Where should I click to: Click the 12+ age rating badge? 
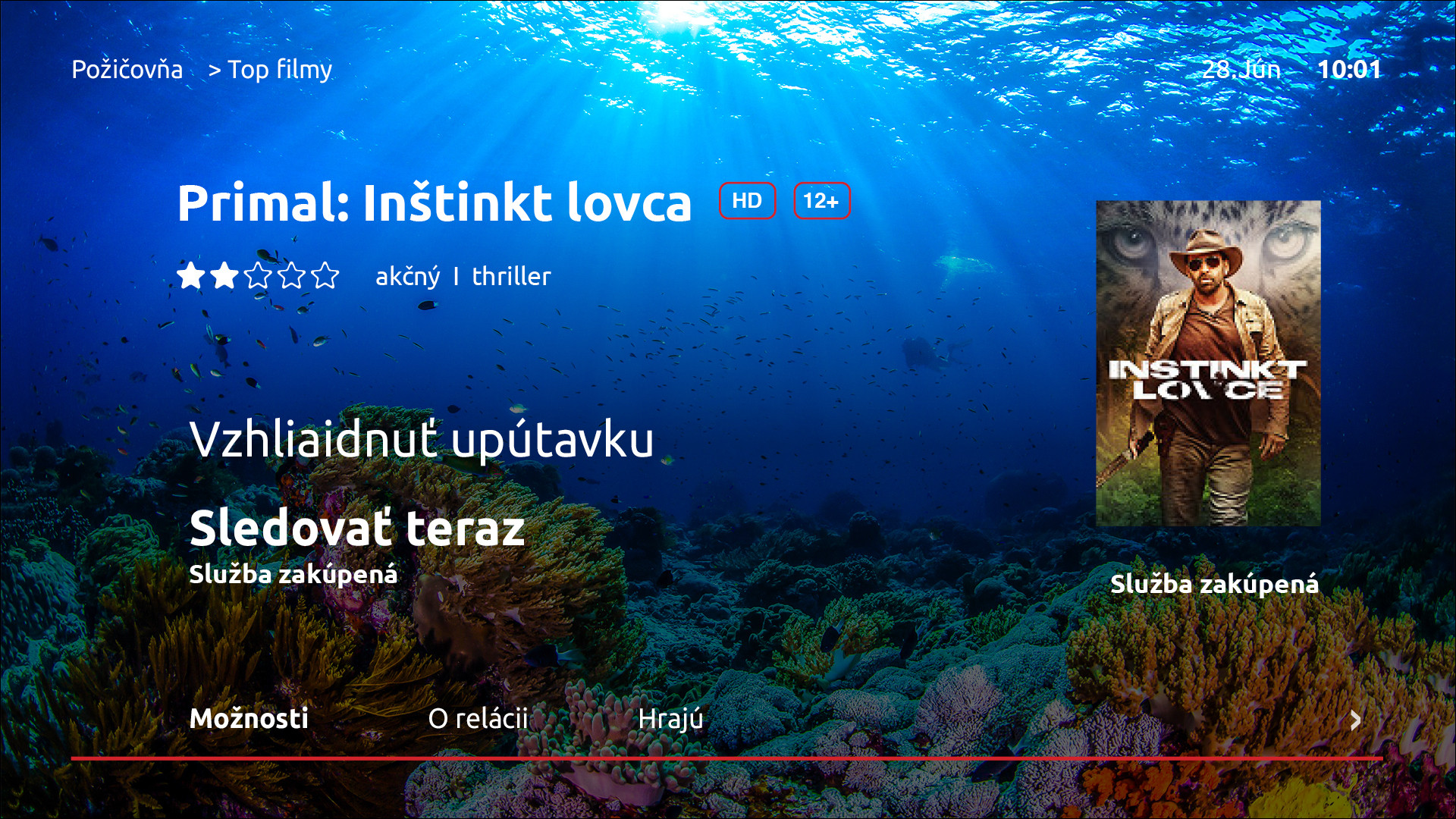821,201
